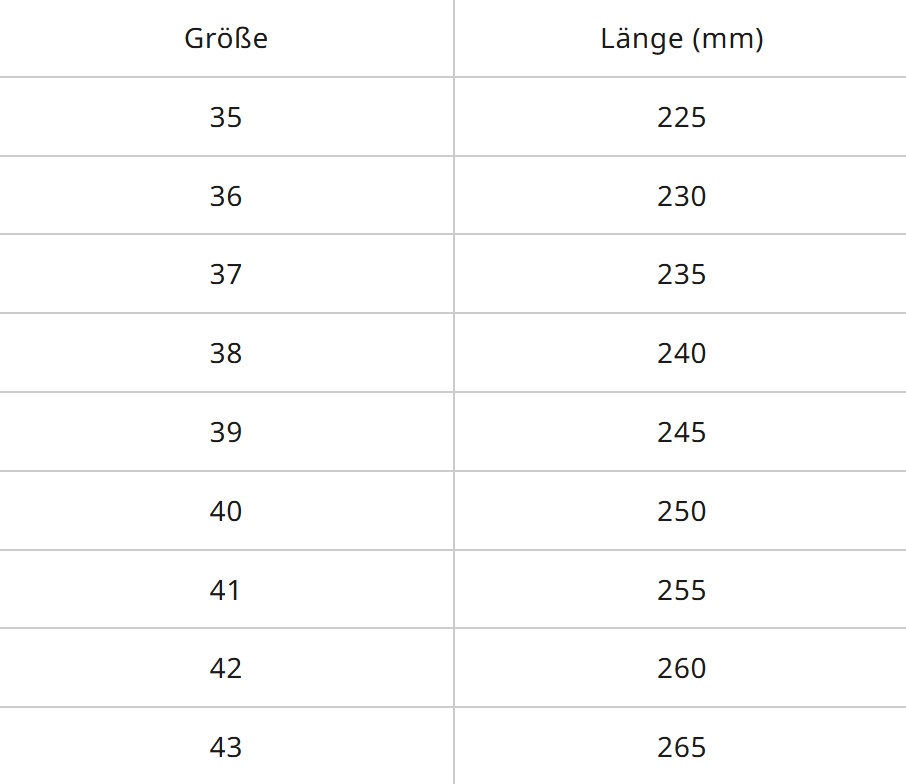Viewport: 906px width, 784px height.
Task: Select the size 43 cell
Action: pos(226,747)
